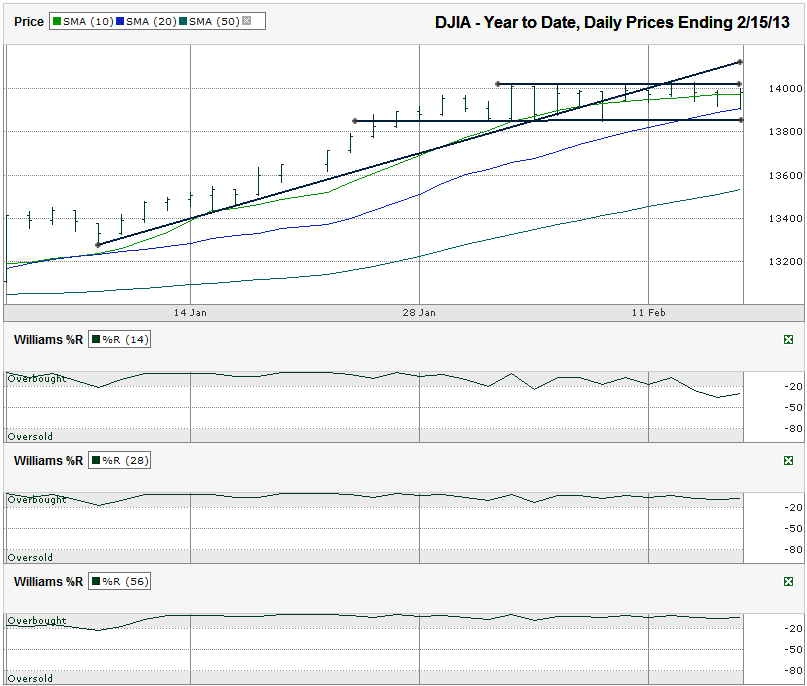
Task: Close the Williams %R (56) panel
Action: tap(788, 581)
